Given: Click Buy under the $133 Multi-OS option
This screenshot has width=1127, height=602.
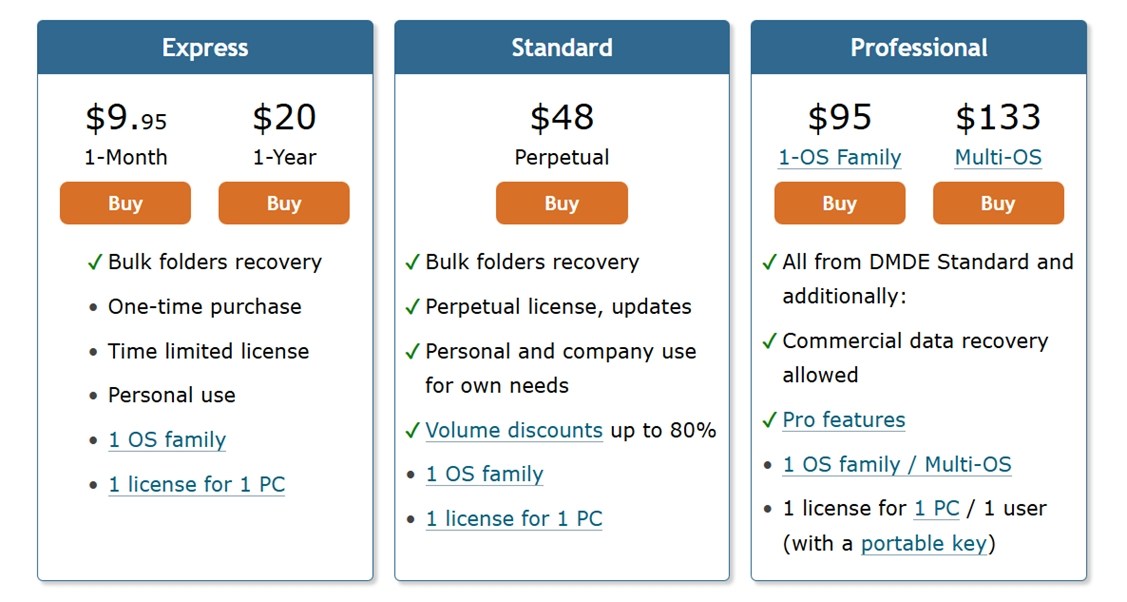Looking at the screenshot, I should click(x=998, y=203).
